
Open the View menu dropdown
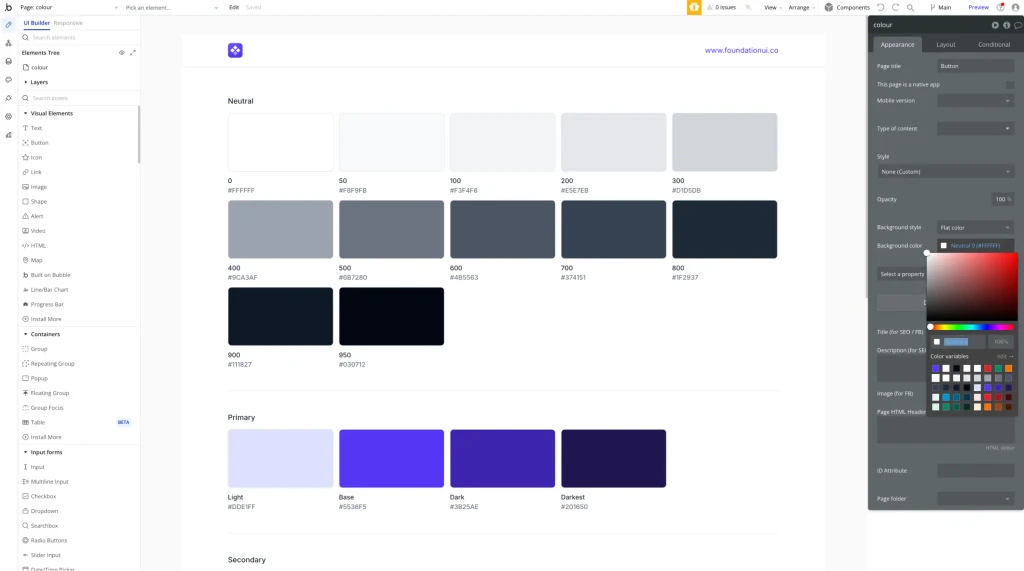pyautogui.click(x=773, y=7)
